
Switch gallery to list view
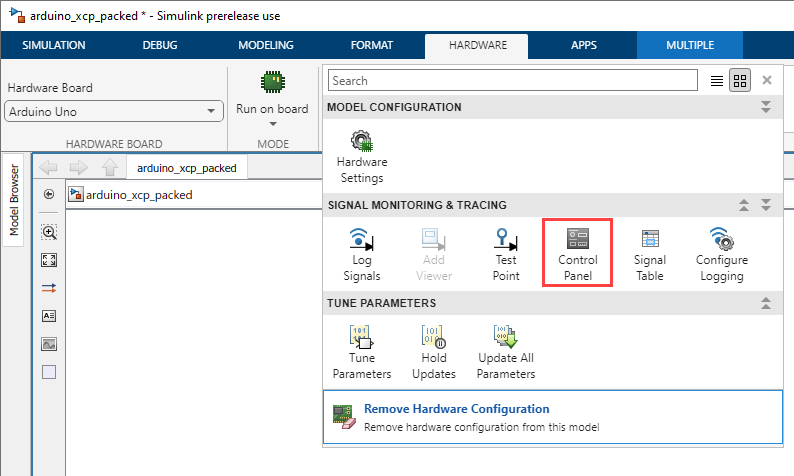click(x=717, y=81)
